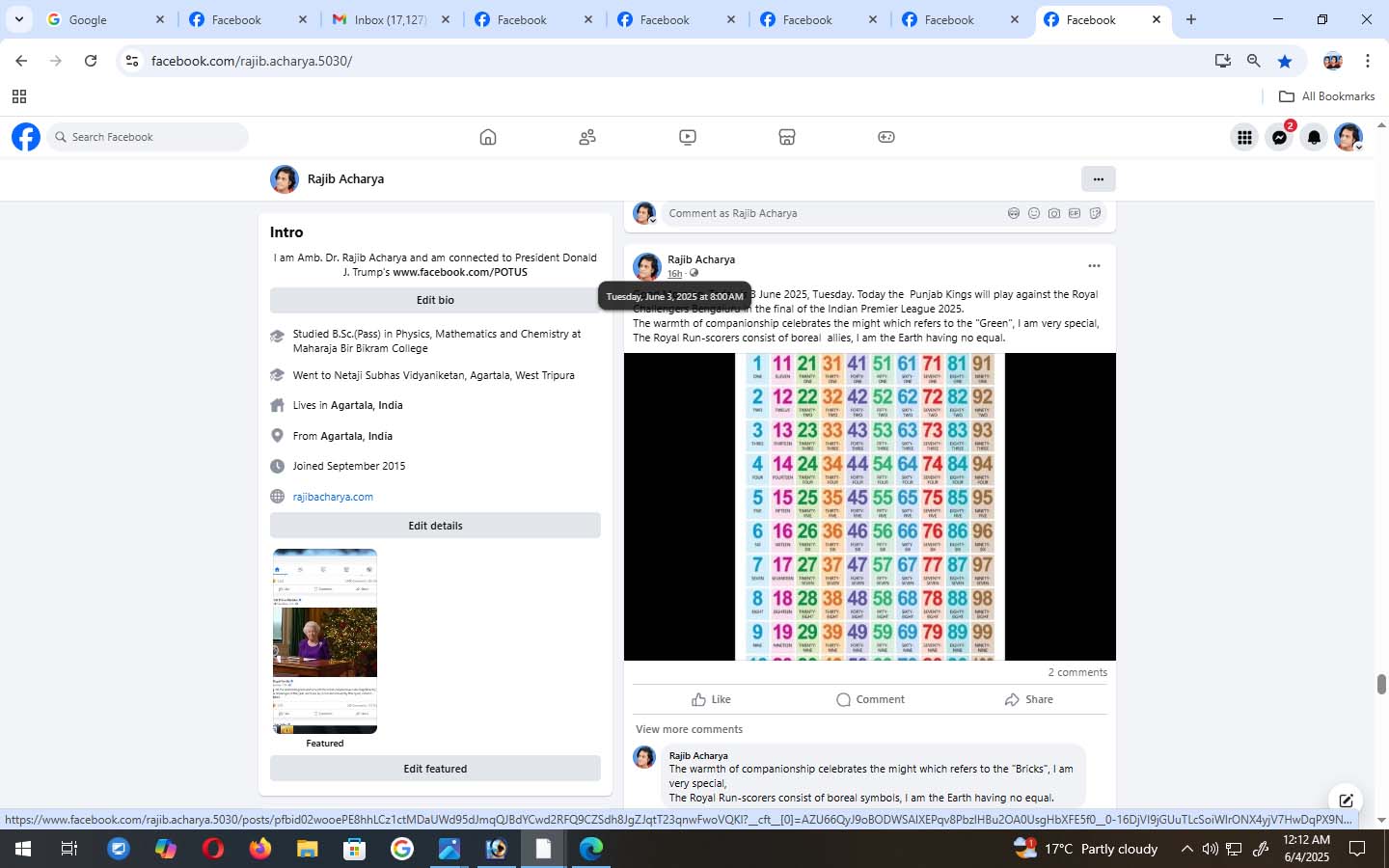Open the Facebook menu grid icon
The width and height of the screenshot is (1389, 868).
(x=1244, y=138)
